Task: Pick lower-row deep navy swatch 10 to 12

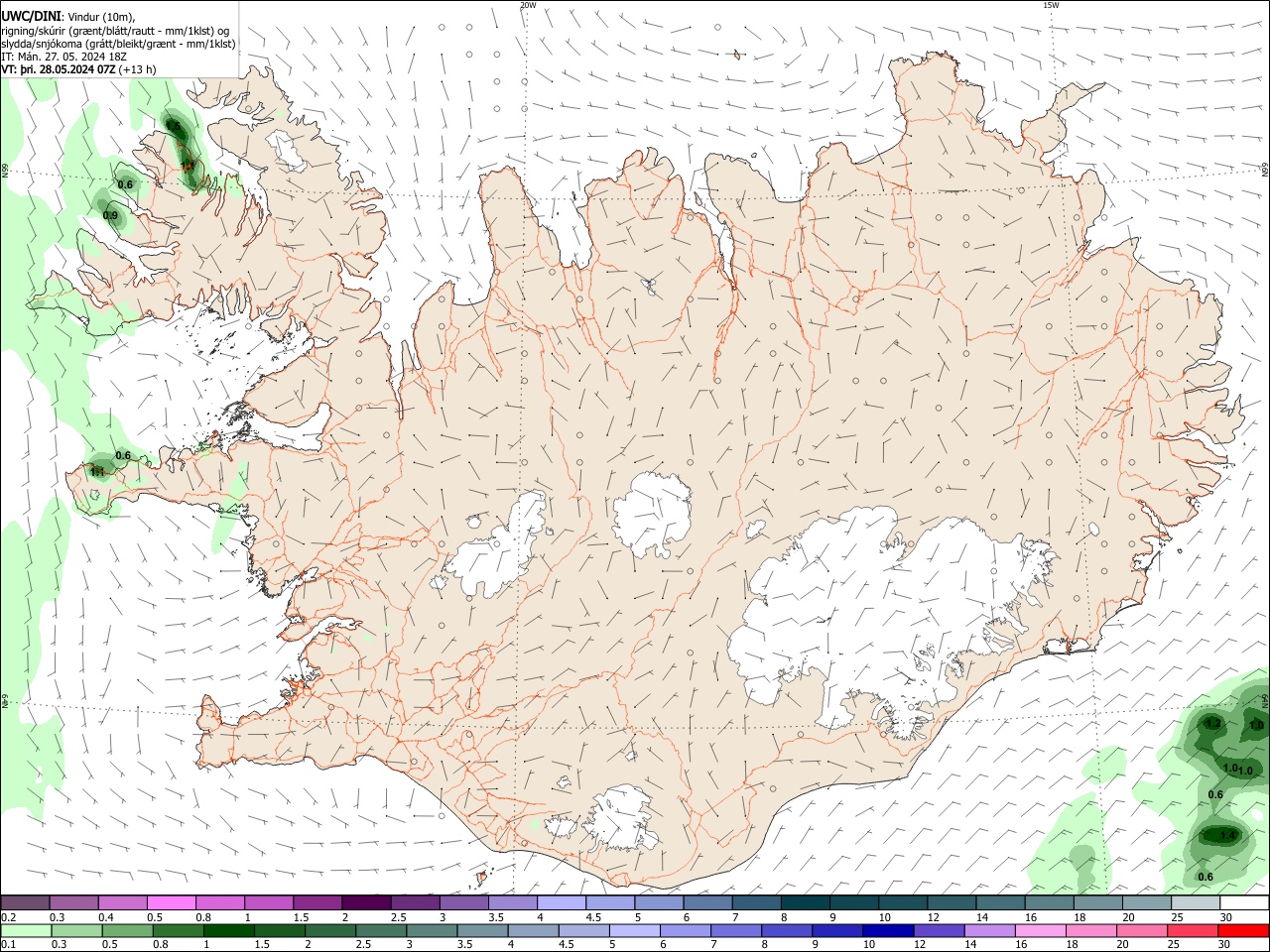Action: (x=887, y=930)
